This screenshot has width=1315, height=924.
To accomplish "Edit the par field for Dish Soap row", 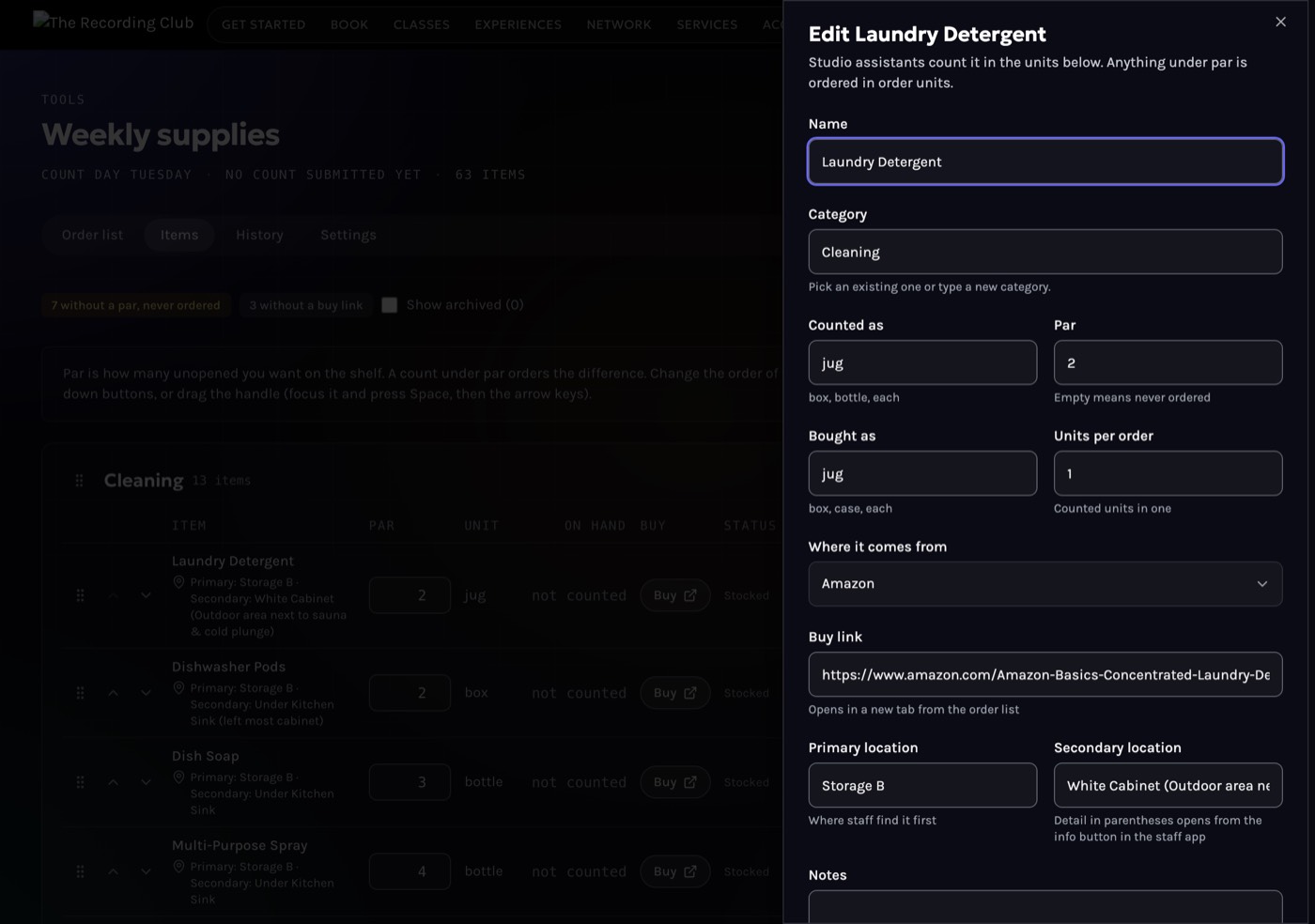I will pyautogui.click(x=410, y=782).
